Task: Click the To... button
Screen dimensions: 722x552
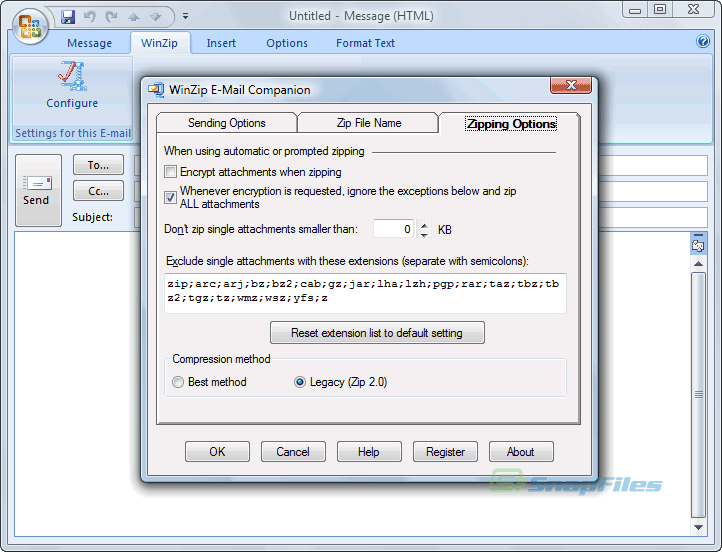Action: click(x=98, y=165)
